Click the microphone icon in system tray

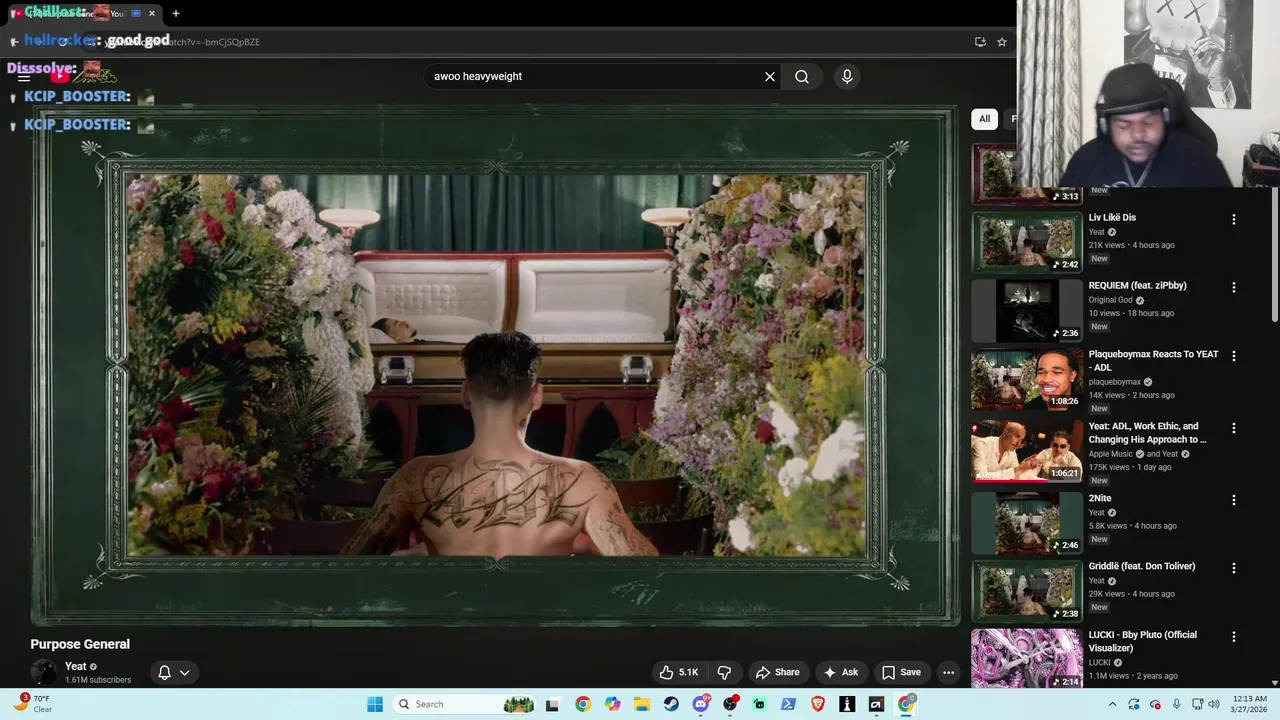tap(1177, 704)
